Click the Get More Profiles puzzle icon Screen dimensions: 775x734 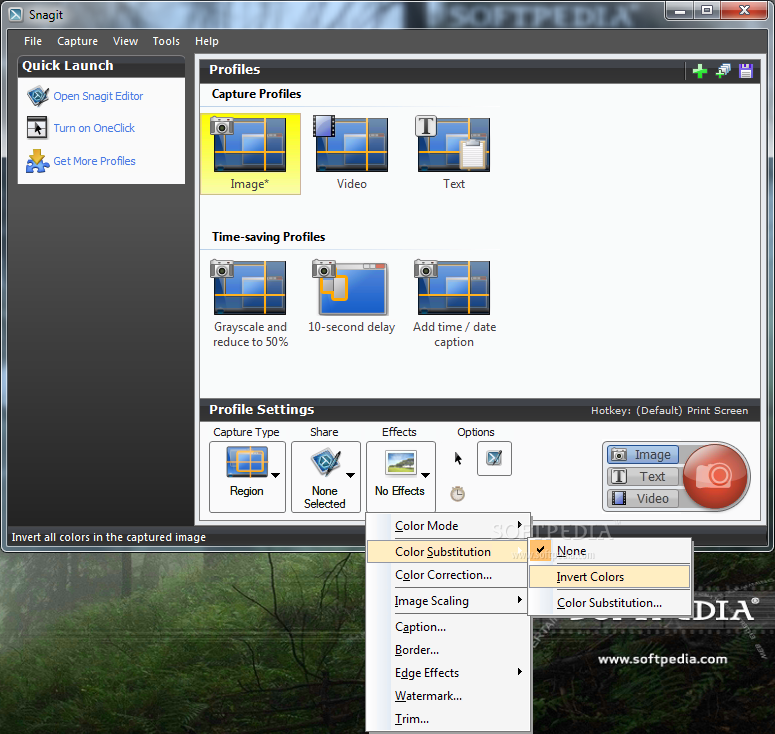tap(38, 161)
